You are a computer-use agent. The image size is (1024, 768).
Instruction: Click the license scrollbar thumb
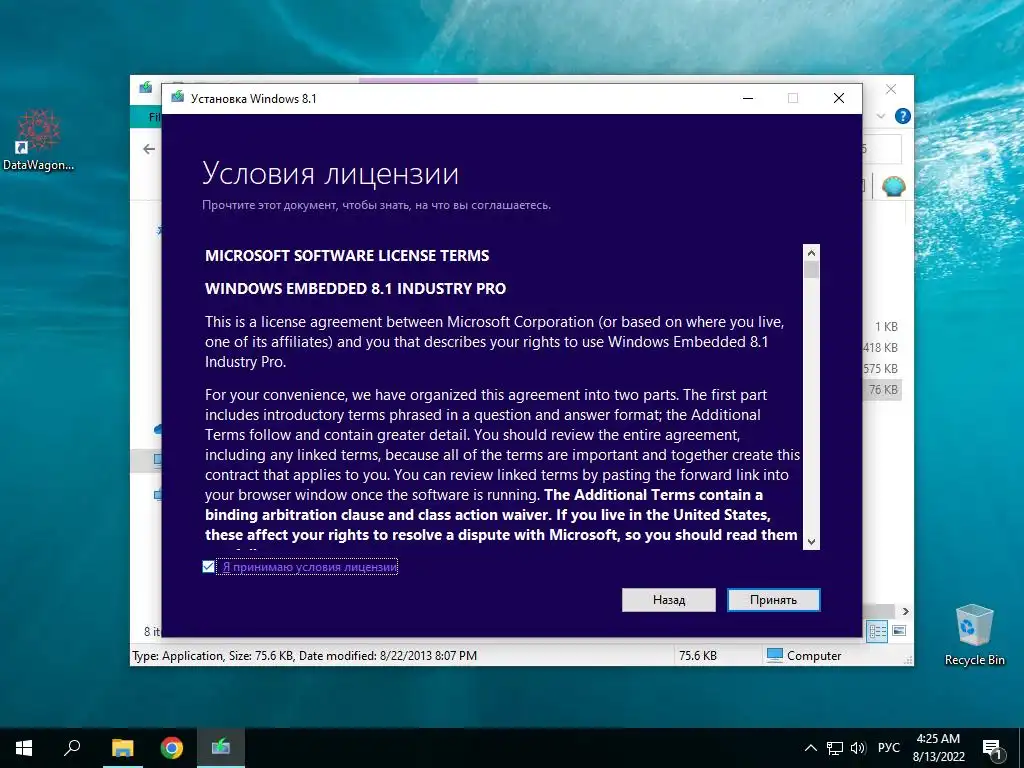pos(811,270)
